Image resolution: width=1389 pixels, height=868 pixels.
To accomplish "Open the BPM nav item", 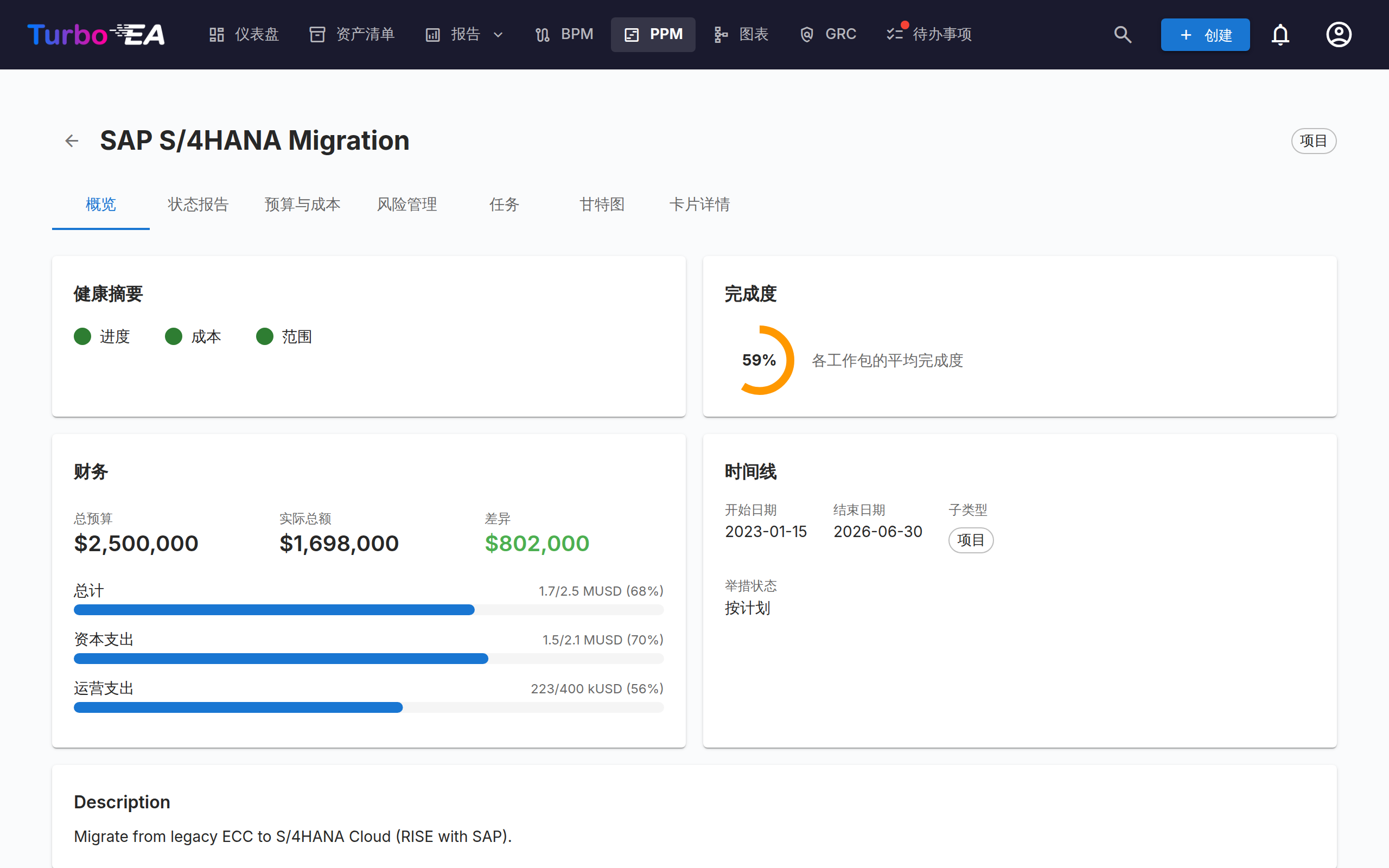I will point(564,34).
